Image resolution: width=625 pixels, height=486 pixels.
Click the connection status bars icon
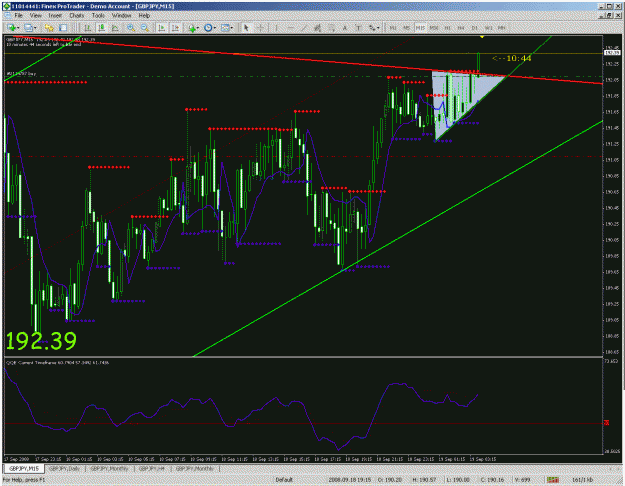coord(552,480)
